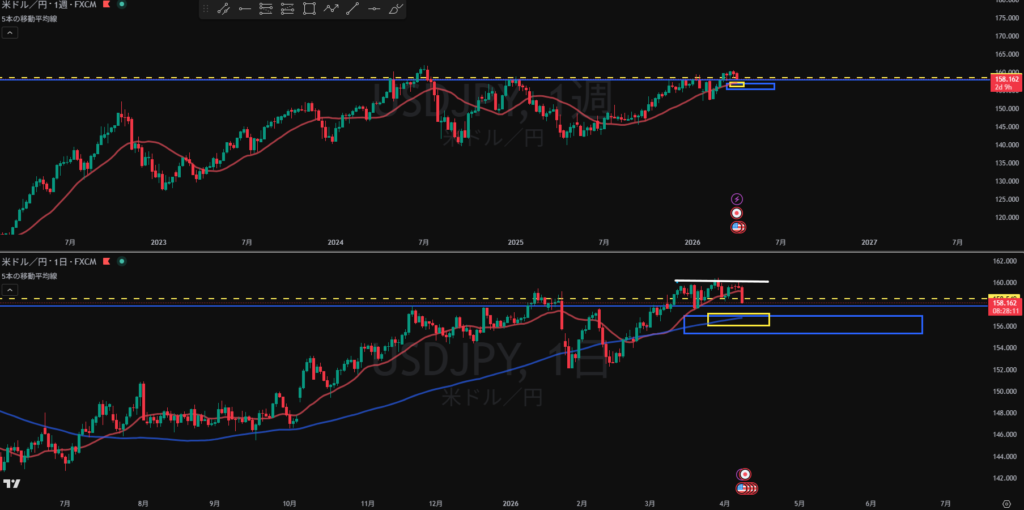The height and width of the screenshot is (510, 1024).
Task: Select the zigzag path drawing tool
Action: 331,9
